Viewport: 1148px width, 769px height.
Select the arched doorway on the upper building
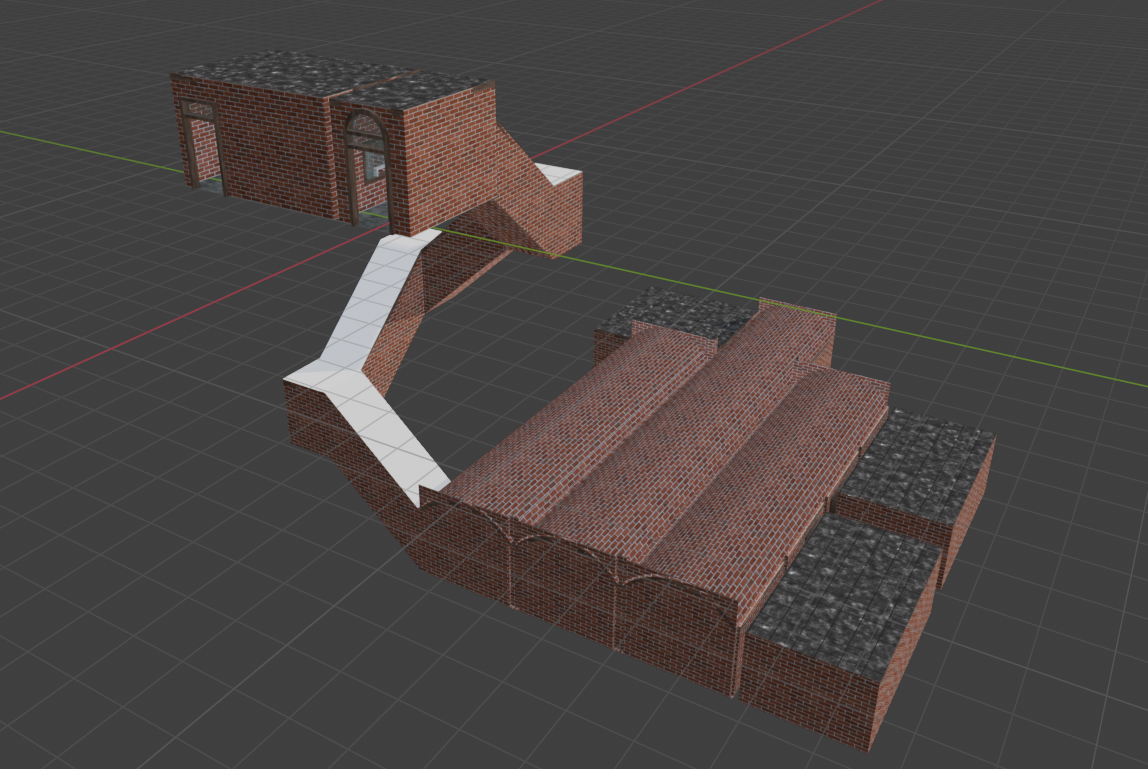coord(365,160)
